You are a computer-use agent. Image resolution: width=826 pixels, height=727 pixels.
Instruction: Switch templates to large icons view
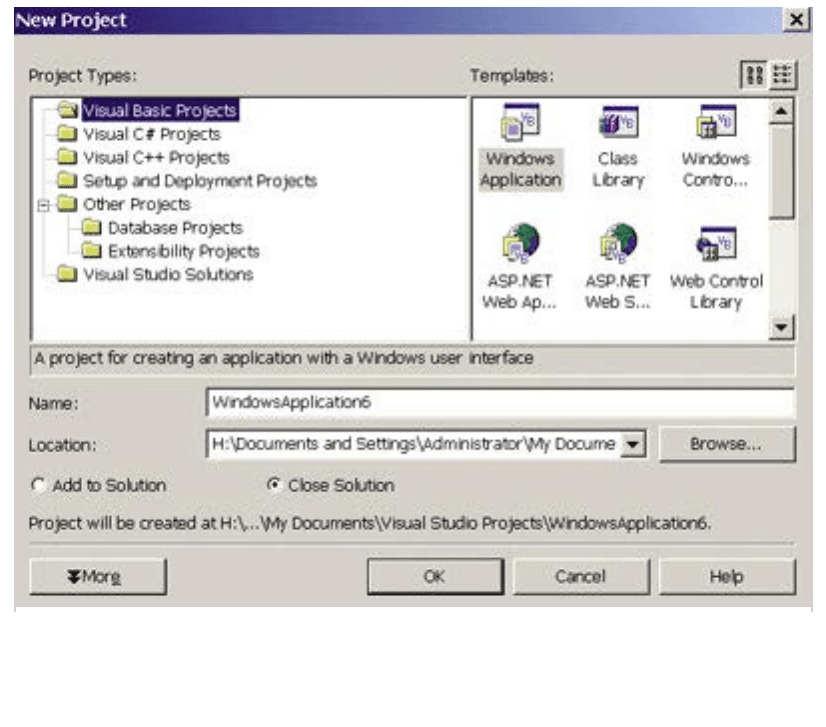pos(754,75)
